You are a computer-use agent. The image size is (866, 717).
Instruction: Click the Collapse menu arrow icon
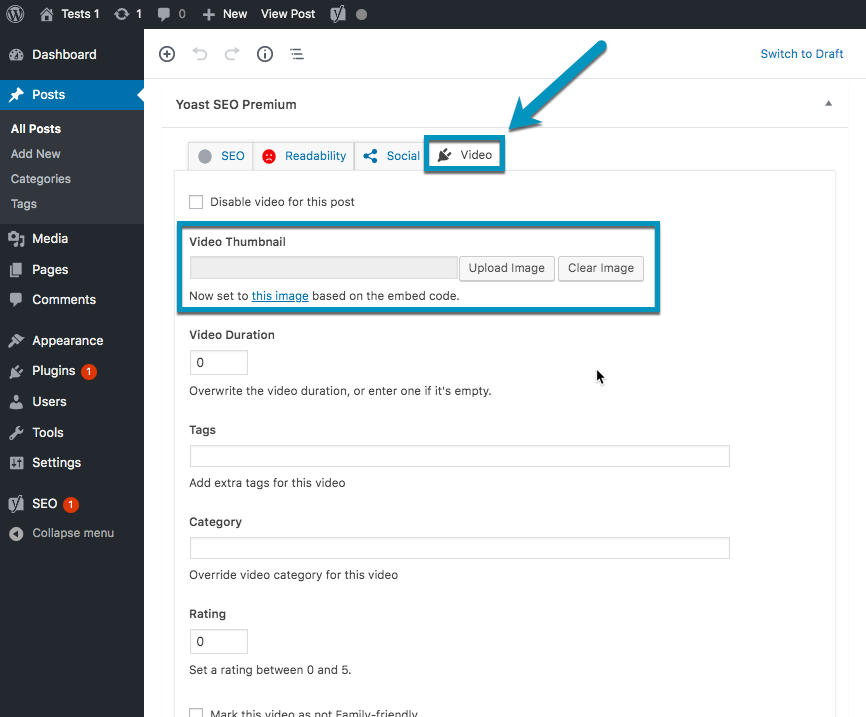[x=17, y=534]
